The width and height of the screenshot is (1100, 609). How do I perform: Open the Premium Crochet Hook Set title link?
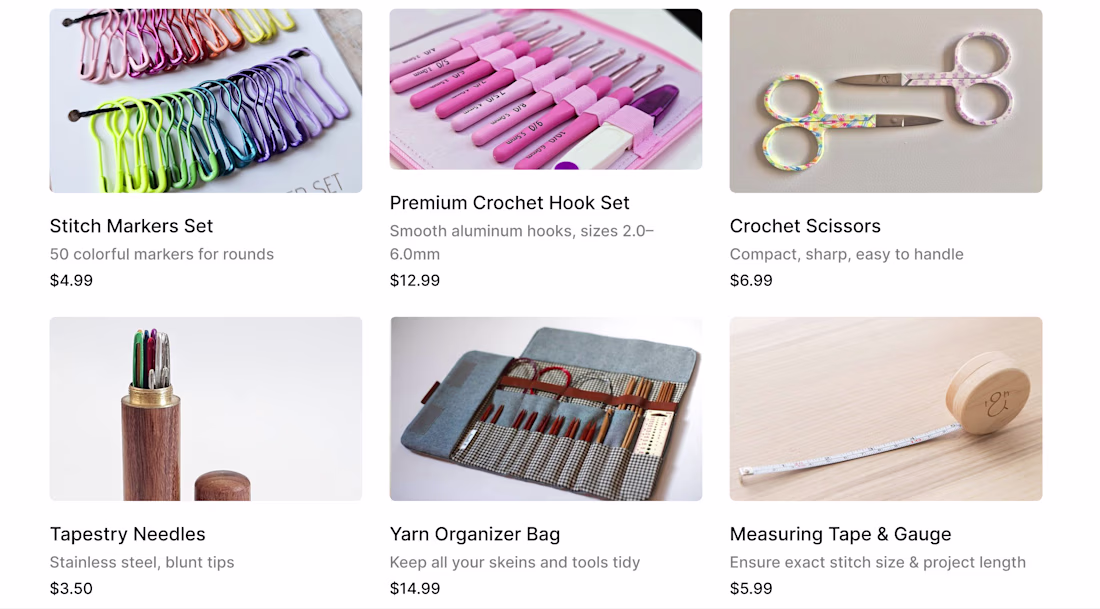tap(509, 203)
